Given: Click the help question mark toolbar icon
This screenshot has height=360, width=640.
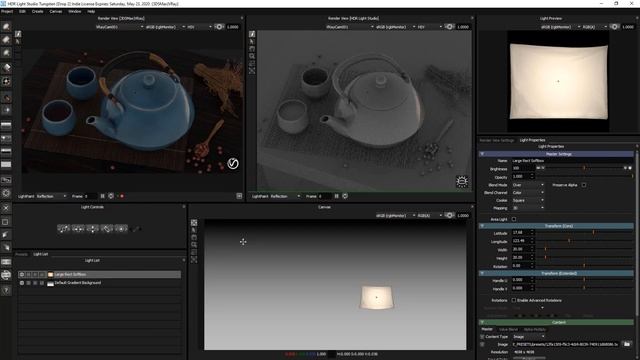Looking at the screenshot, I should 6,290.
